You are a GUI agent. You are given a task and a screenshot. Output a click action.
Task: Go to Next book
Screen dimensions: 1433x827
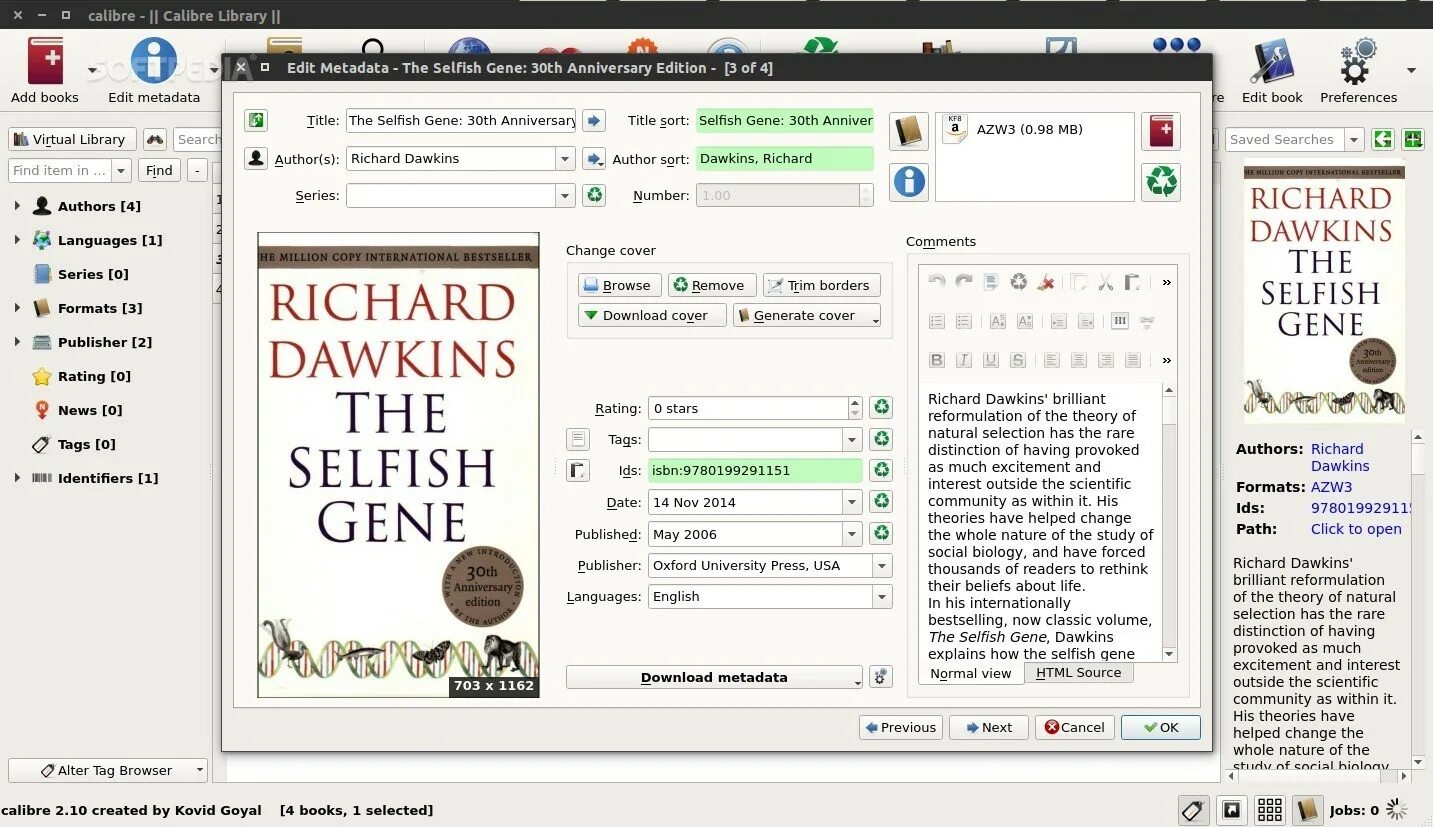click(989, 727)
